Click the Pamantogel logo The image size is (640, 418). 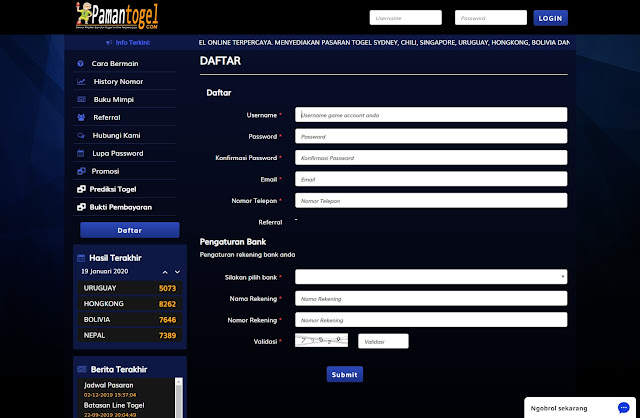(117, 16)
